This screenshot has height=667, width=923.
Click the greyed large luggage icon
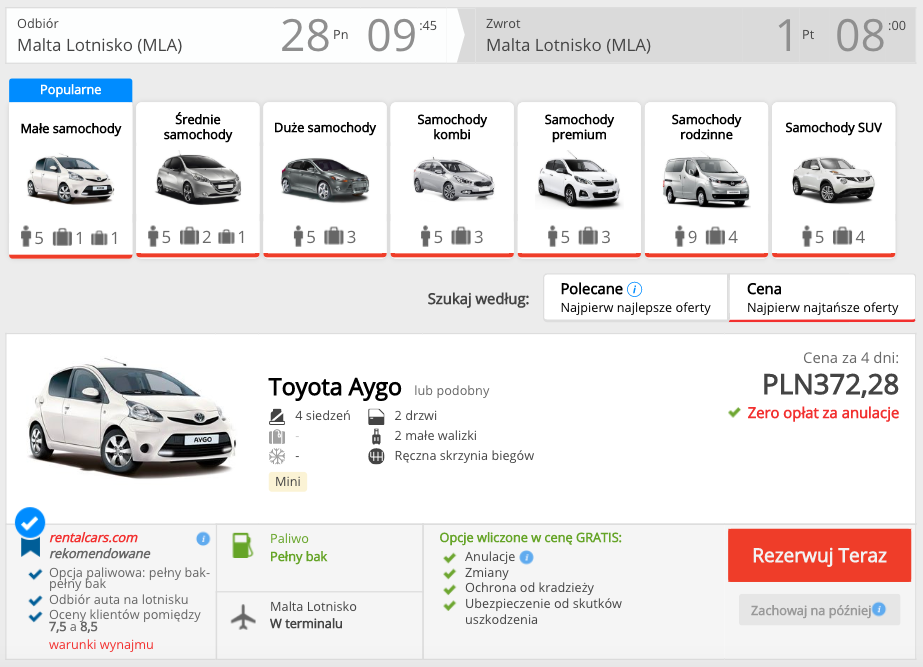coord(277,436)
